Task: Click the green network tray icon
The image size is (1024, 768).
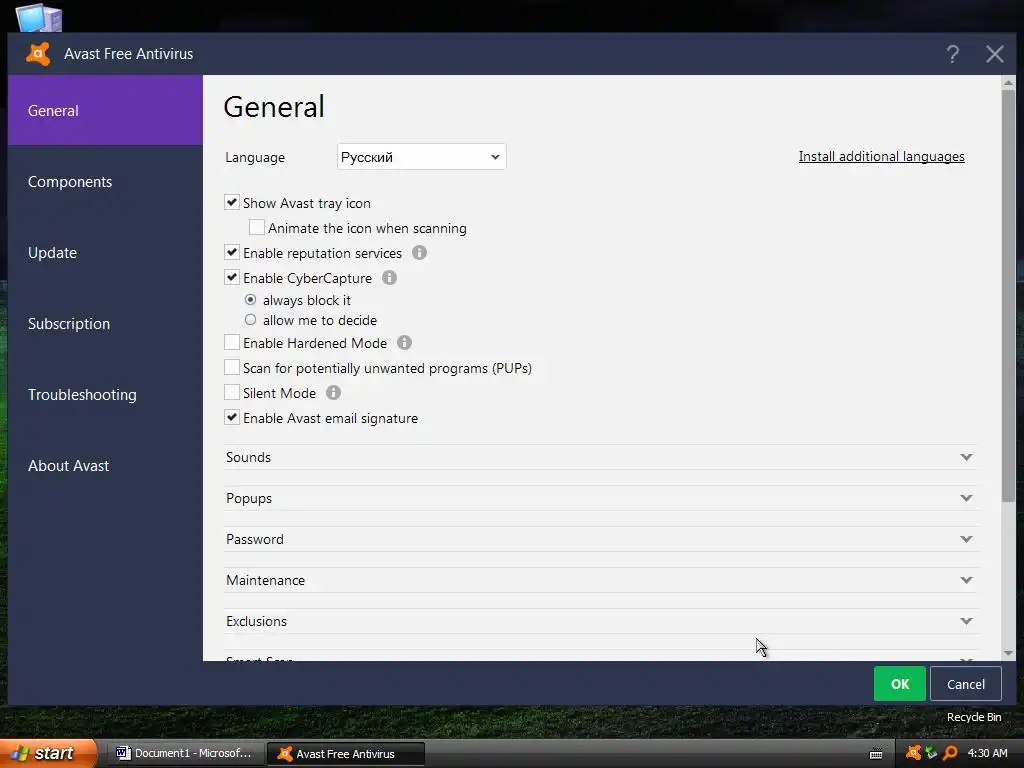Action: pyautogui.click(x=931, y=753)
